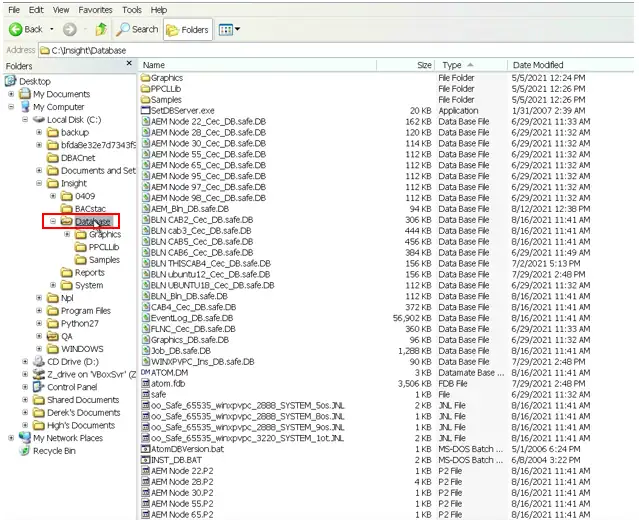Select Reports folder in tree
Screen dimensions: 639x520
pyautogui.click(x=90, y=273)
